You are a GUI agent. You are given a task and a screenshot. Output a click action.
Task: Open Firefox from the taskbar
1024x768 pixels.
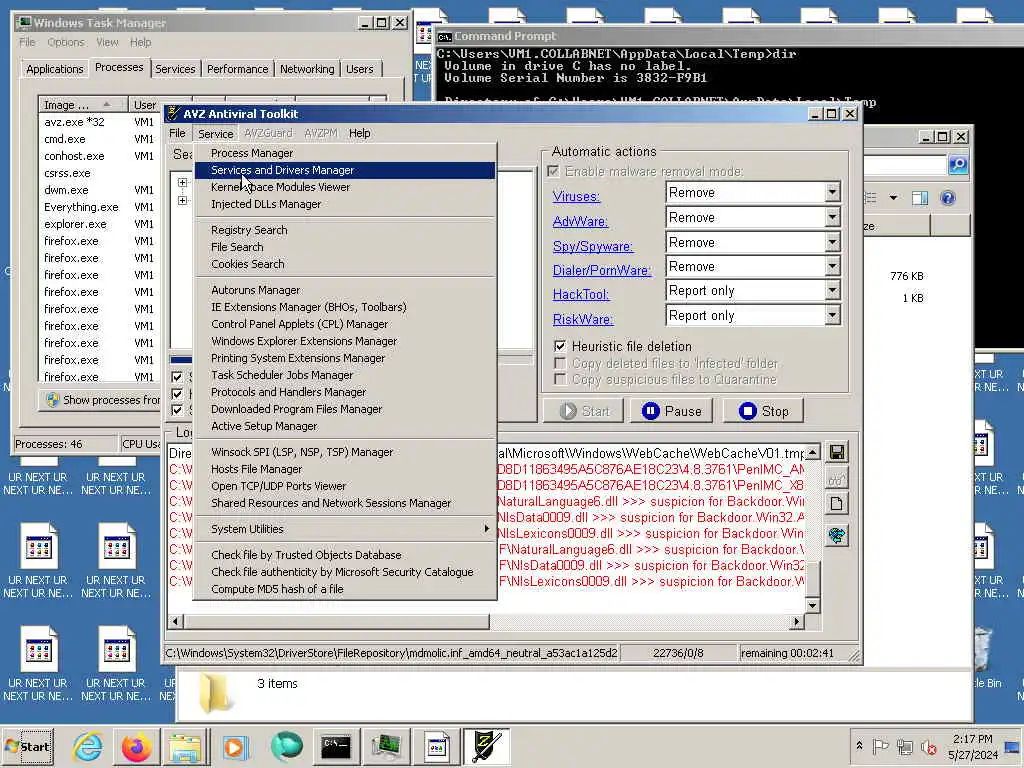(x=136, y=746)
